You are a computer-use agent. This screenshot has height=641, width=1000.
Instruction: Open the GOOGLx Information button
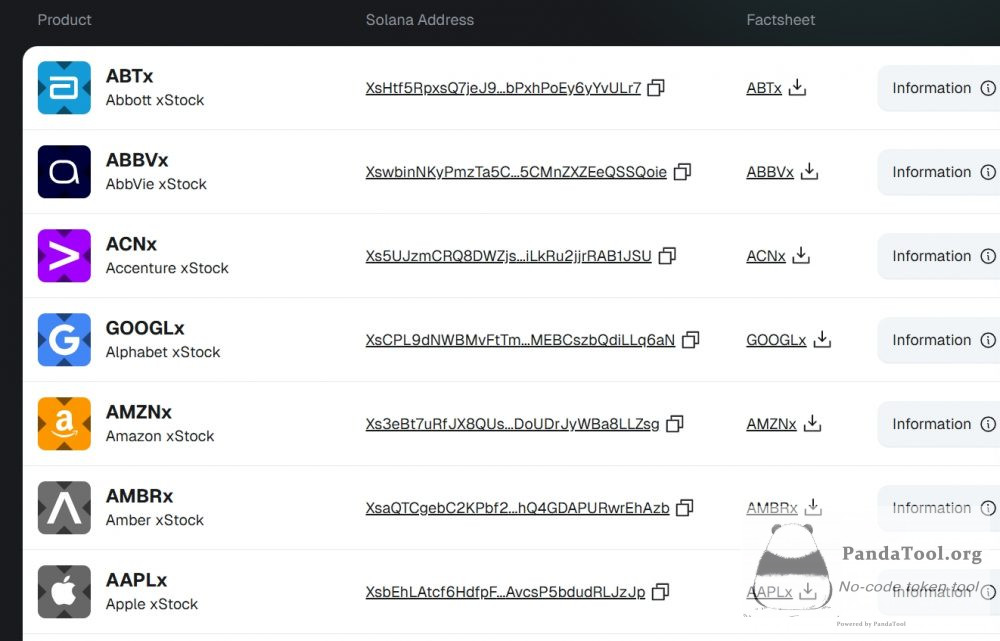pyautogui.click(x=939, y=340)
